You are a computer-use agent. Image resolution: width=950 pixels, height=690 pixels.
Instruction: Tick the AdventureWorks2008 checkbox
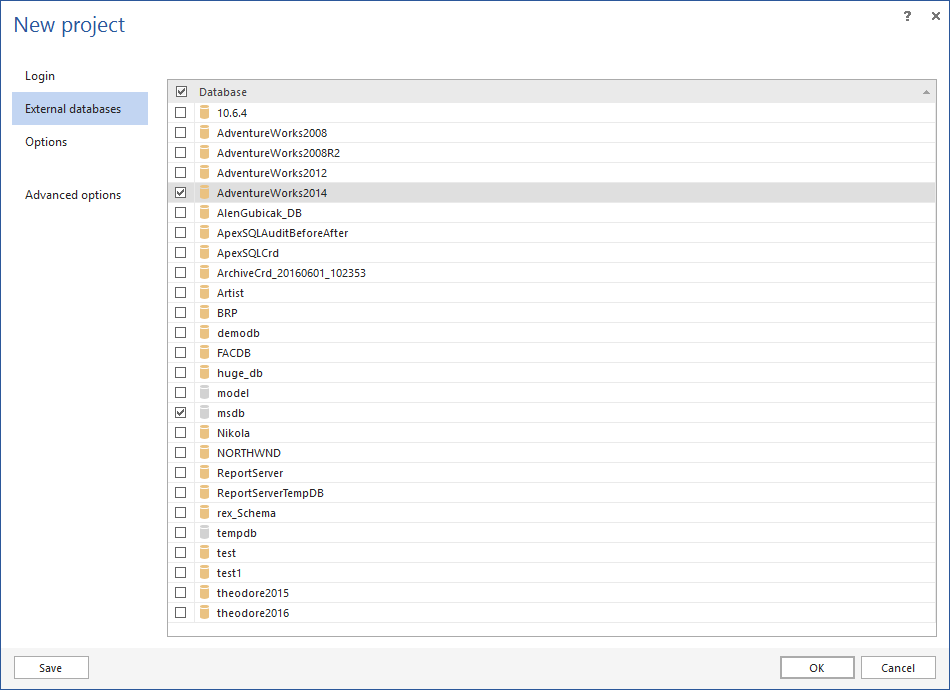(x=181, y=133)
